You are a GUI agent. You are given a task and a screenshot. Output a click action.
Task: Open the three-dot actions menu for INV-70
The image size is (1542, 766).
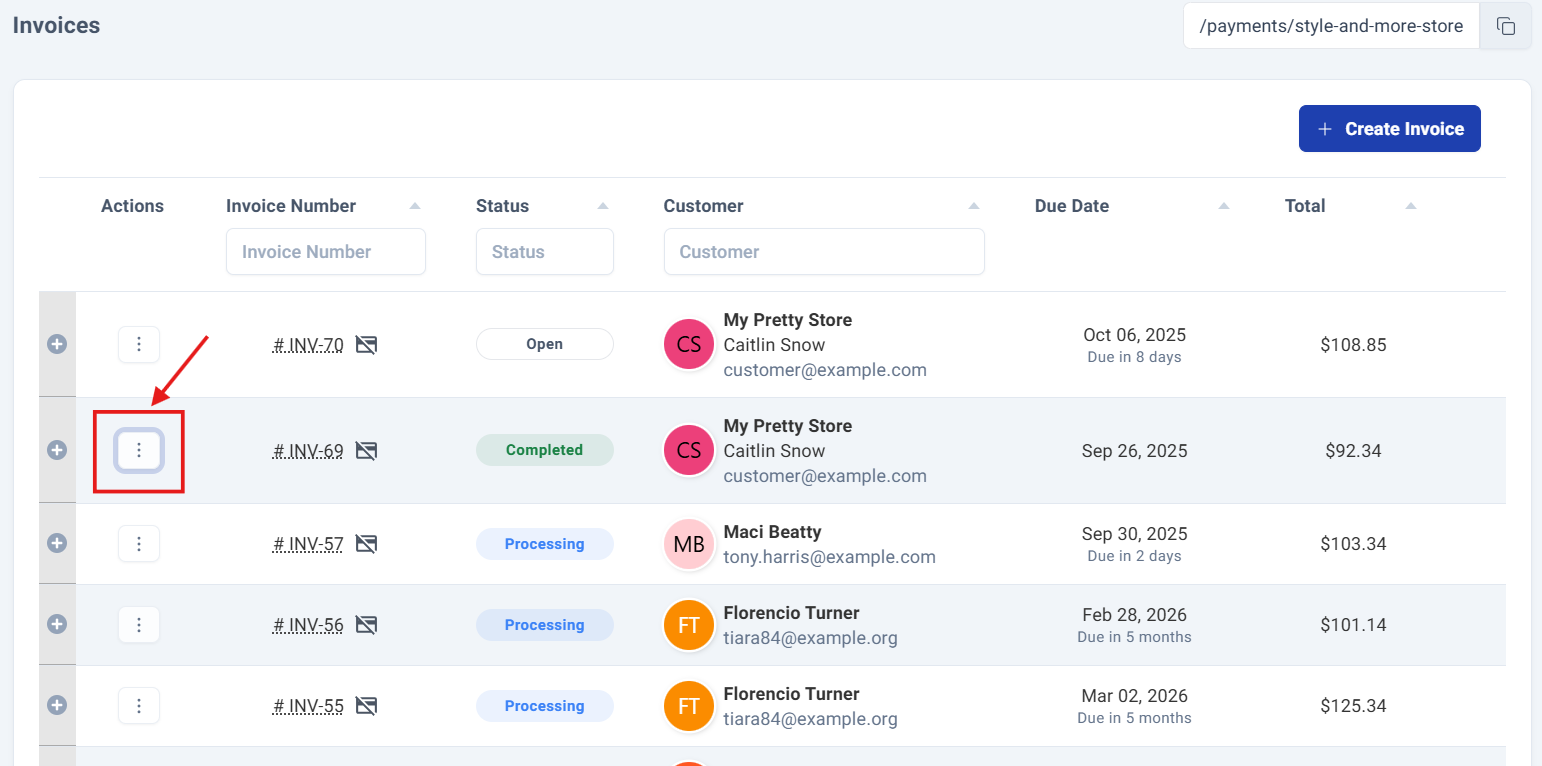coord(139,345)
